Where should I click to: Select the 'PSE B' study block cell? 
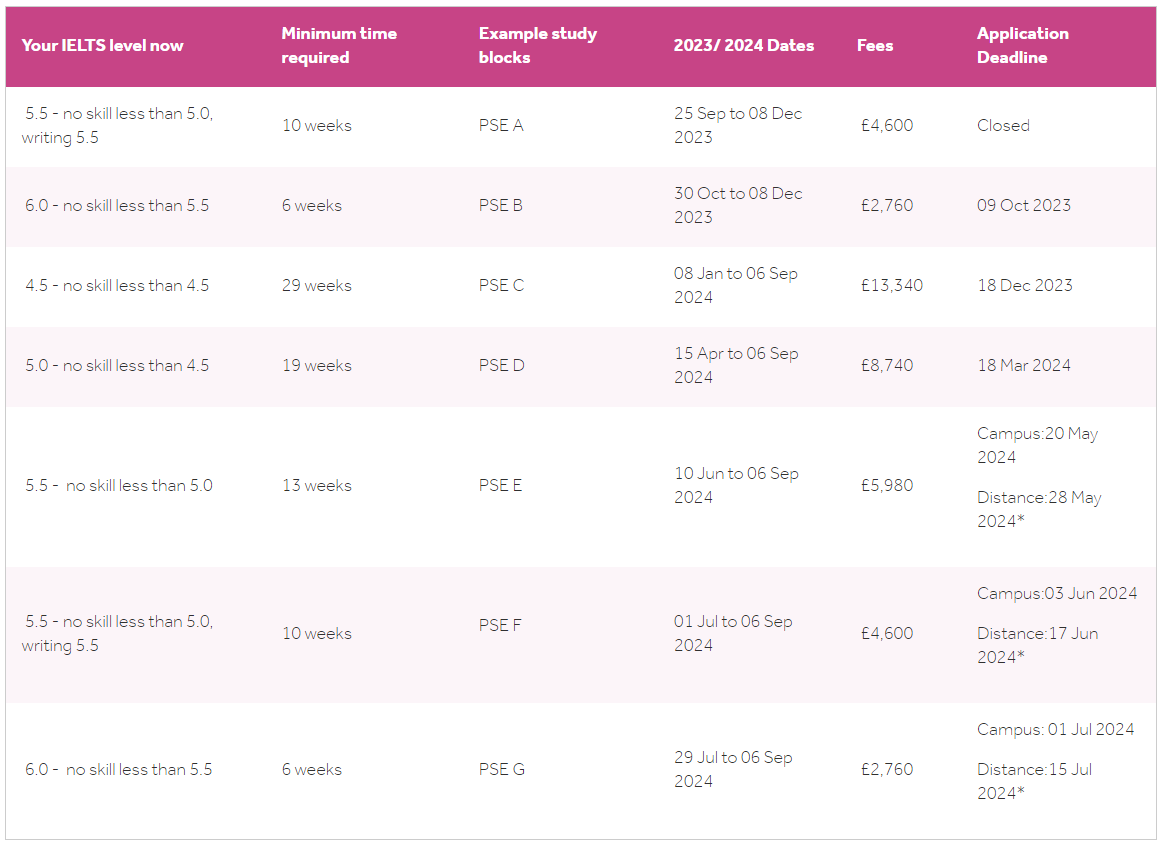point(501,205)
